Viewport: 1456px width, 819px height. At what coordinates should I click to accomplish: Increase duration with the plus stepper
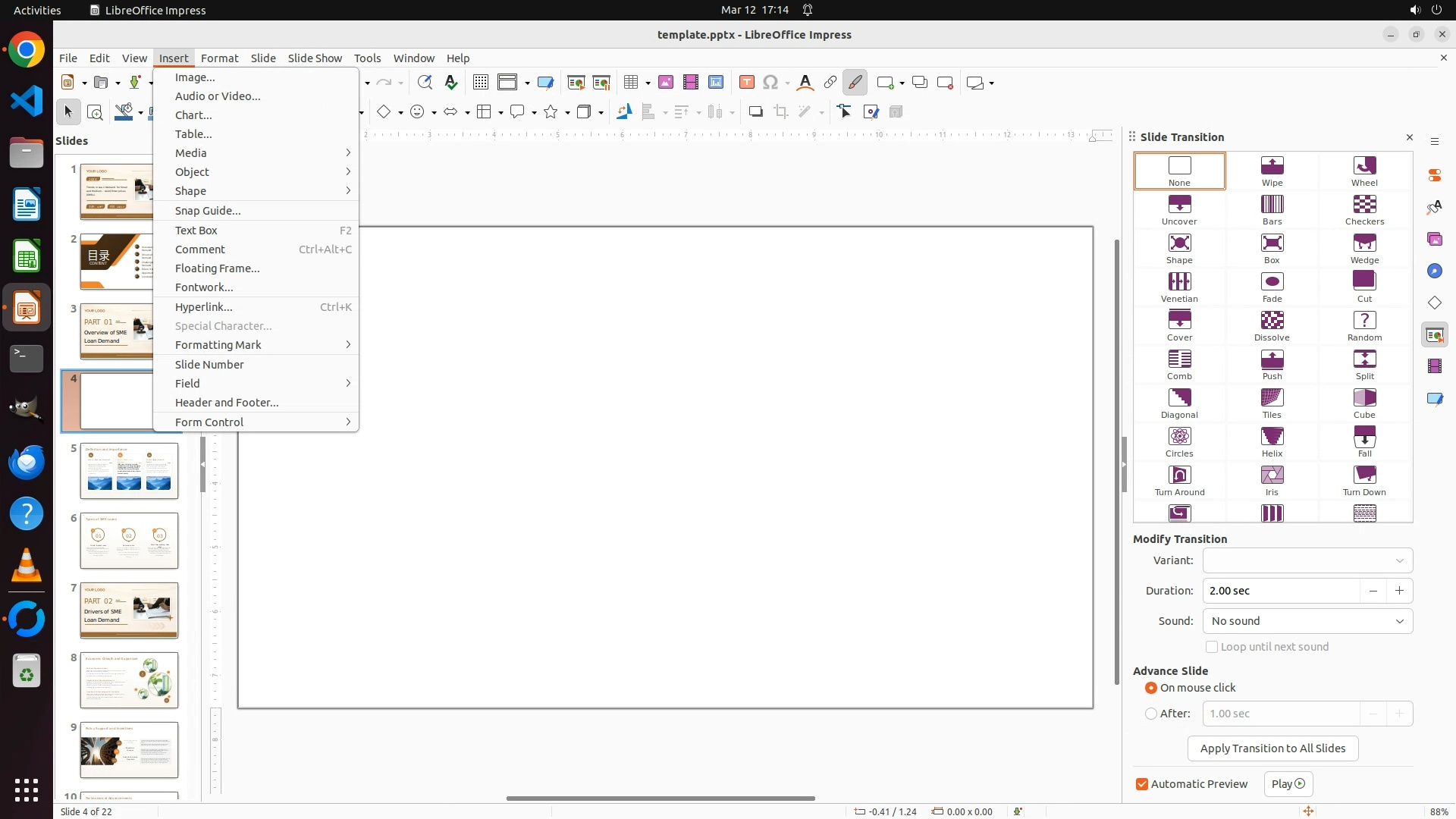(1399, 591)
